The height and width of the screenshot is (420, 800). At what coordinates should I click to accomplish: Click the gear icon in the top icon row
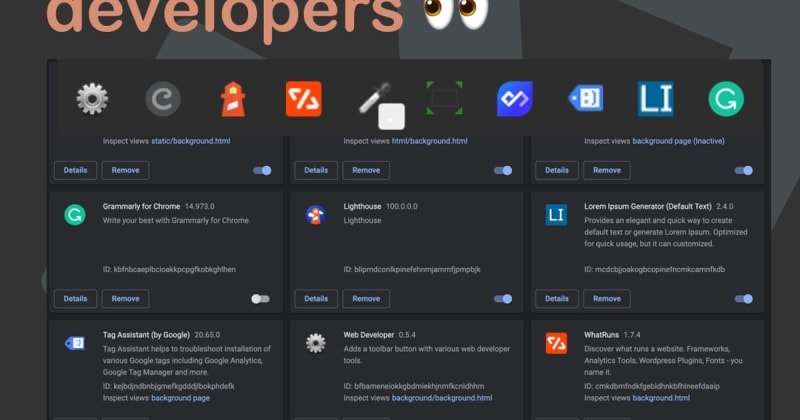(x=92, y=99)
